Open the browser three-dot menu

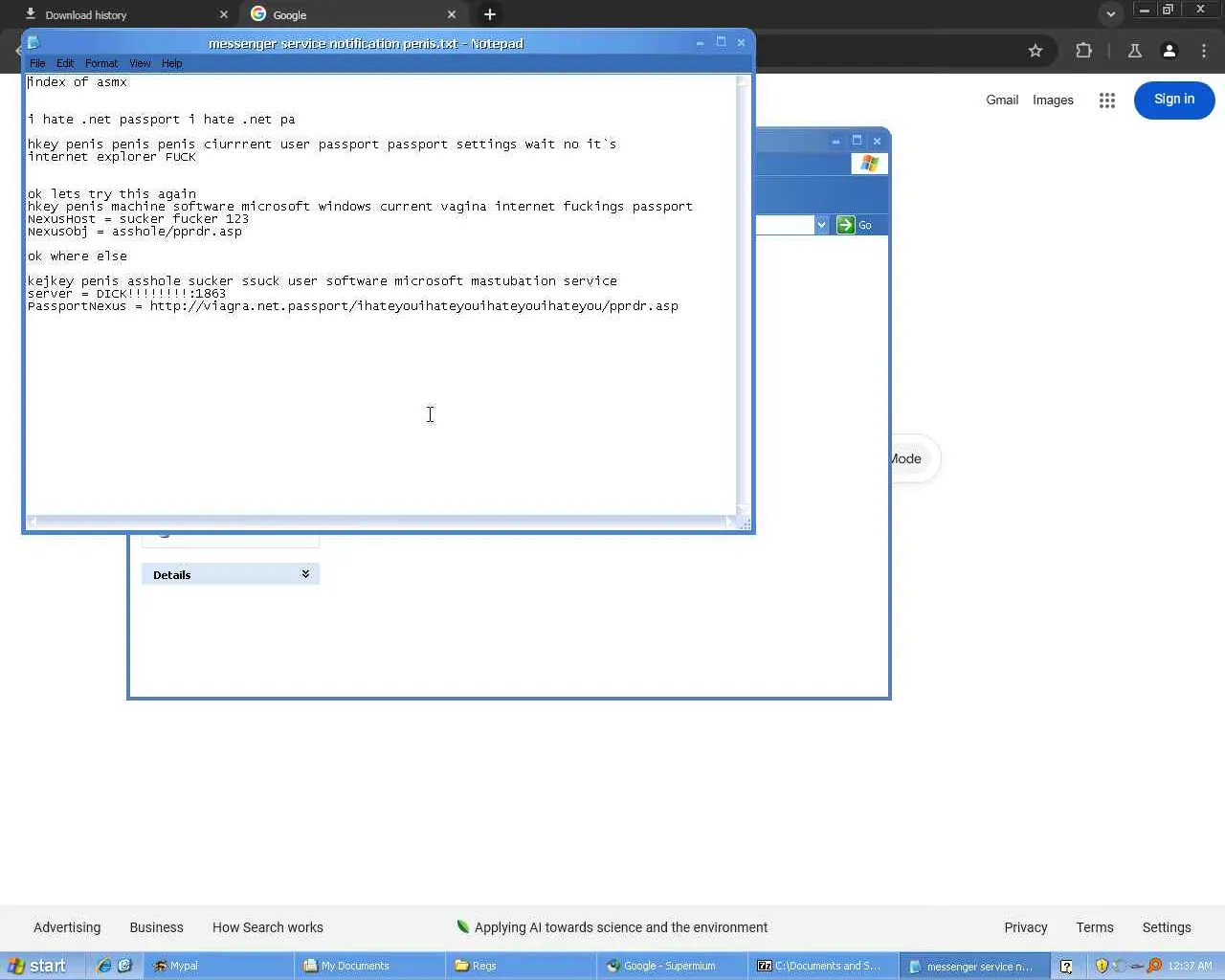click(1204, 51)
